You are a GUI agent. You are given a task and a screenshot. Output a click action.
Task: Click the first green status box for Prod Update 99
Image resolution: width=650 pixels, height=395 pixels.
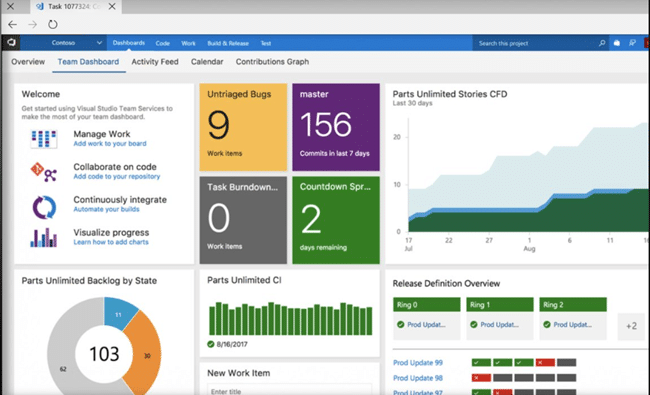[481, 363]
